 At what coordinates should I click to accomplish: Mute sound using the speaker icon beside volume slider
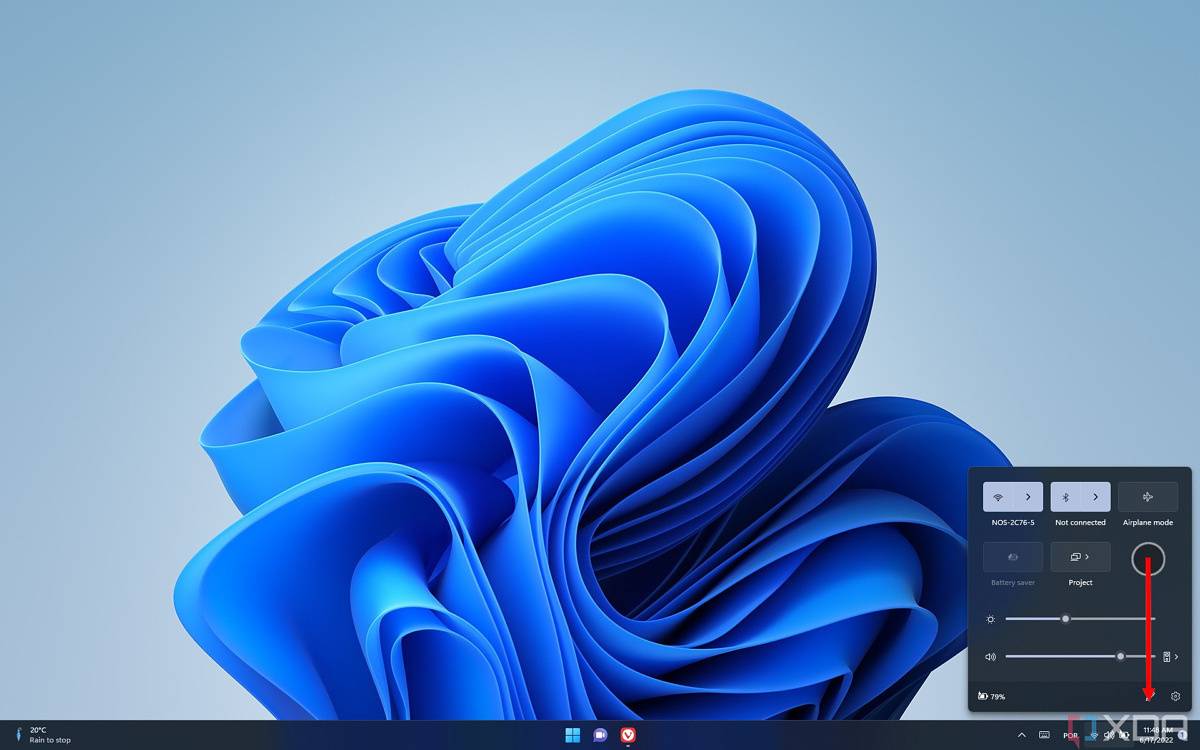click(x=990, y=657)
